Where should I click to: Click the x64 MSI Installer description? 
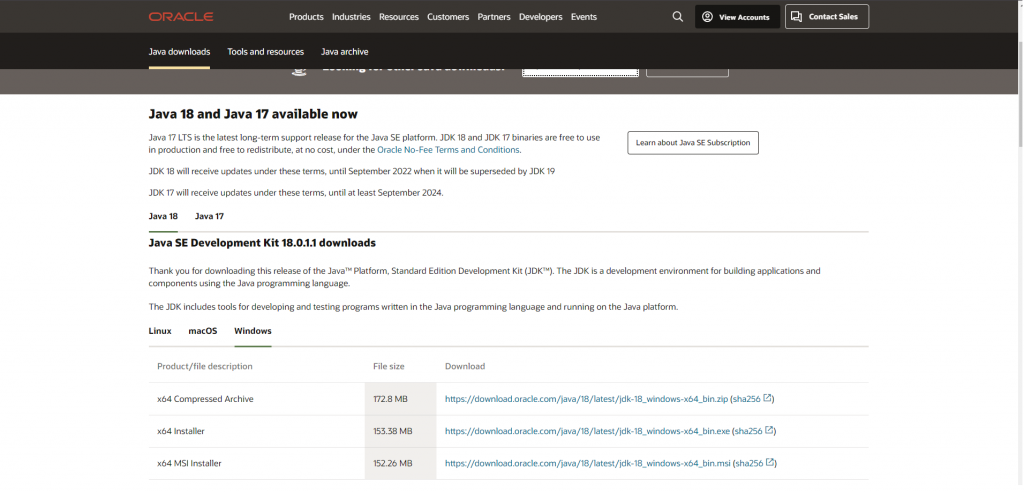pyautogui.click(x=189, y=463)
